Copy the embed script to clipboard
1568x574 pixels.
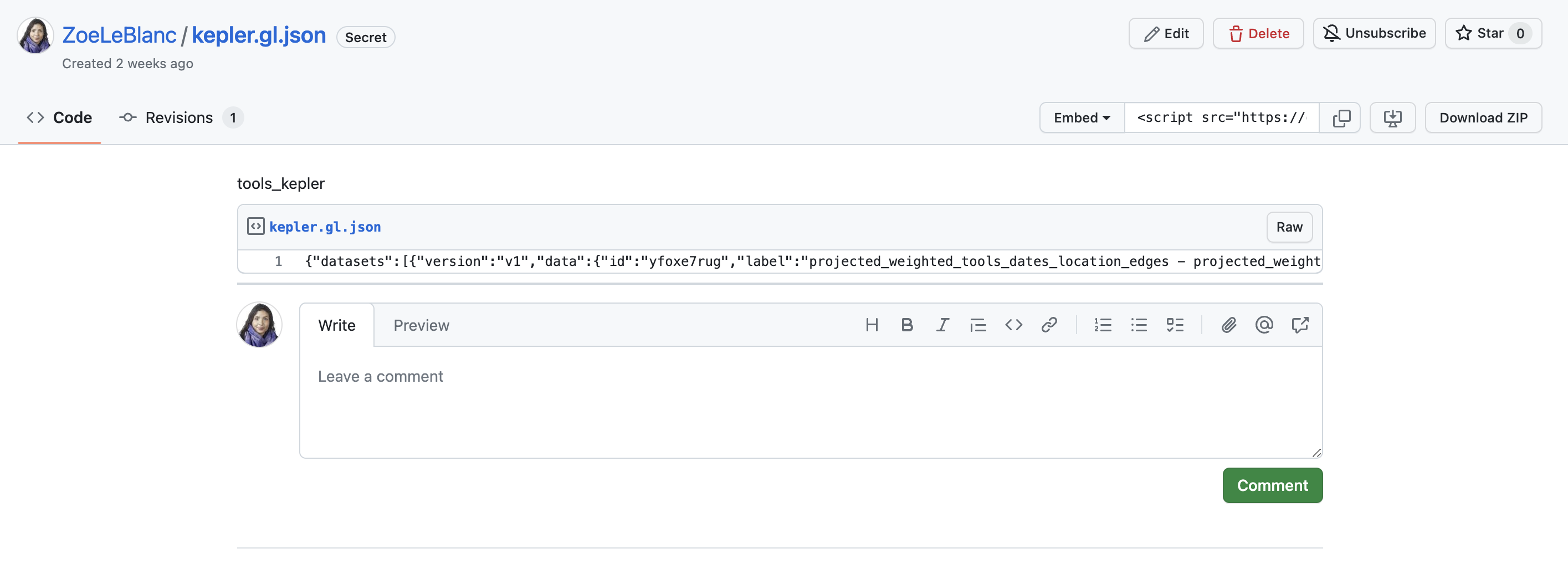click(1341, 117)
